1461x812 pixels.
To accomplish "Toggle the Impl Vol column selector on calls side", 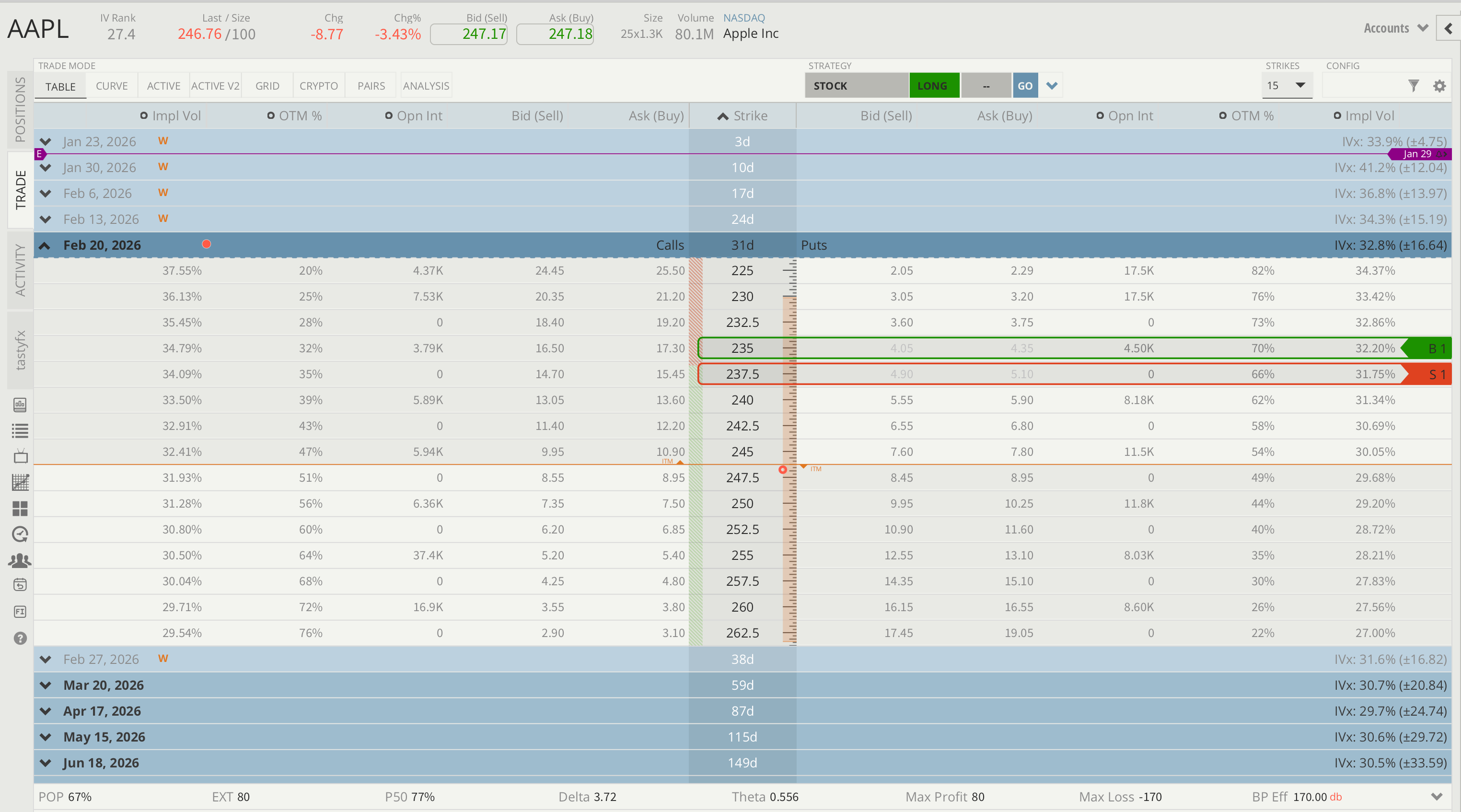I will point(144,116).
